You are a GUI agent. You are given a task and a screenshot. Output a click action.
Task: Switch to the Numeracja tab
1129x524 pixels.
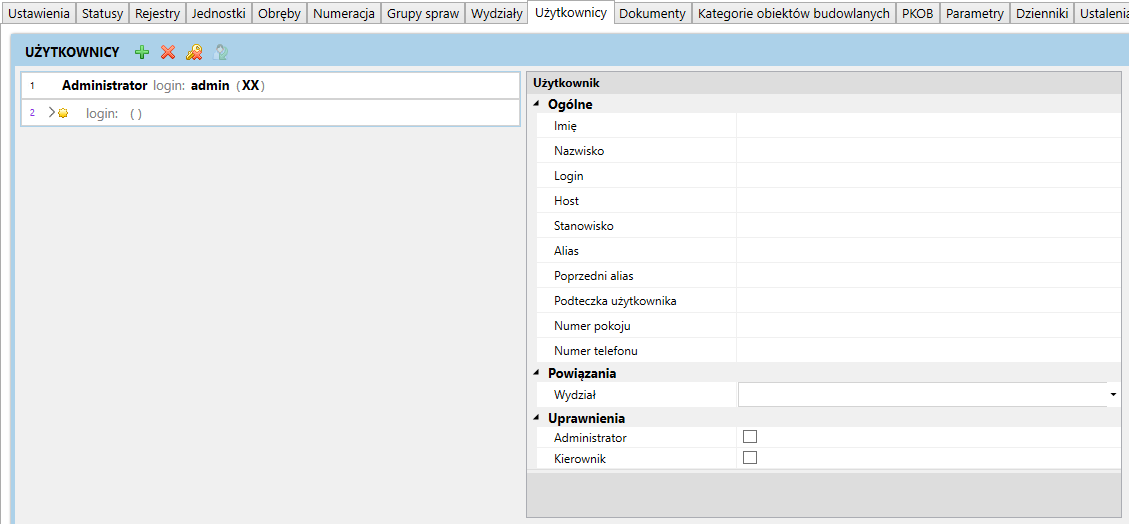[x=344, y=13]
